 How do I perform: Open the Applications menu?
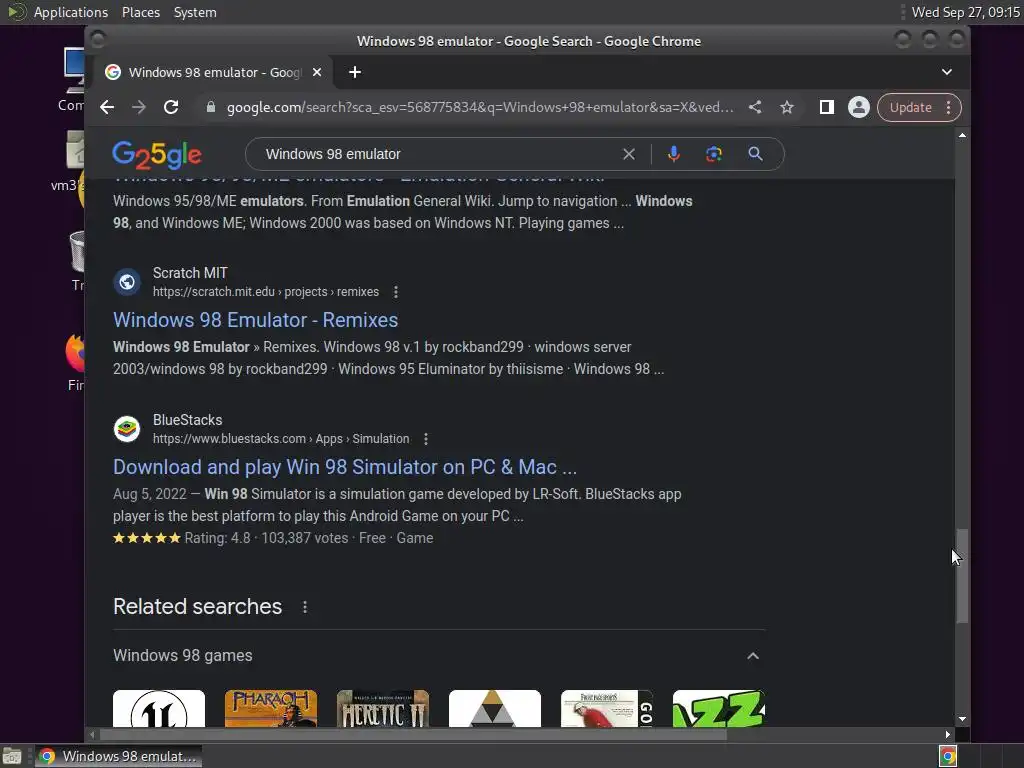pos(71,12)
